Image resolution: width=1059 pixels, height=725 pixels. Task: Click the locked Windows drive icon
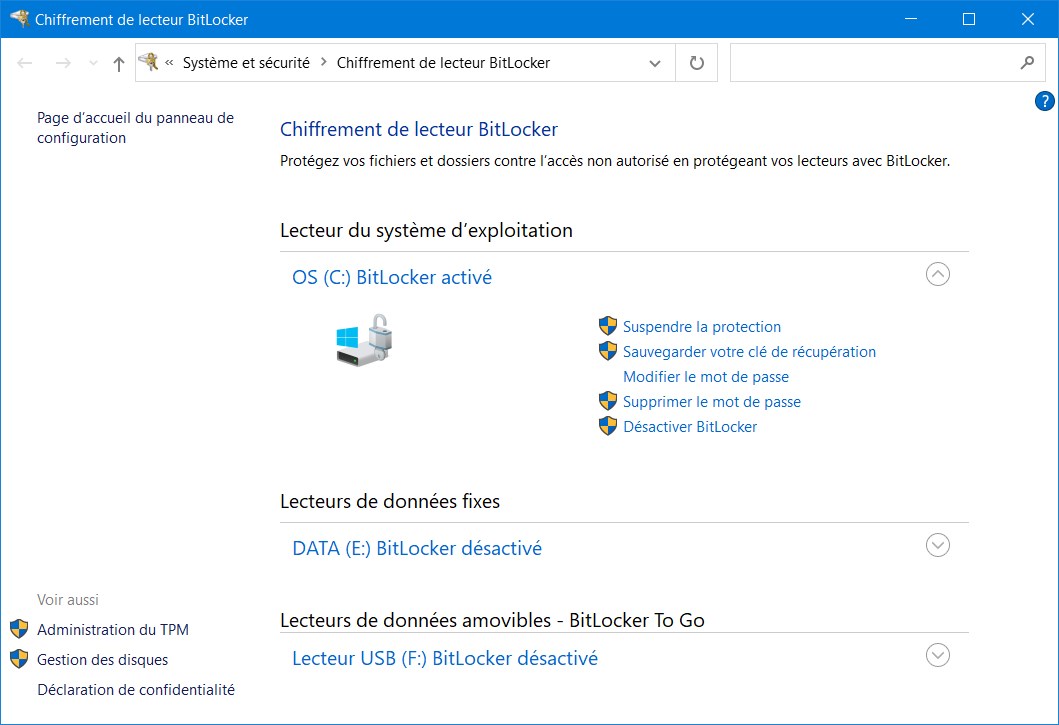[x=365, y=340]
